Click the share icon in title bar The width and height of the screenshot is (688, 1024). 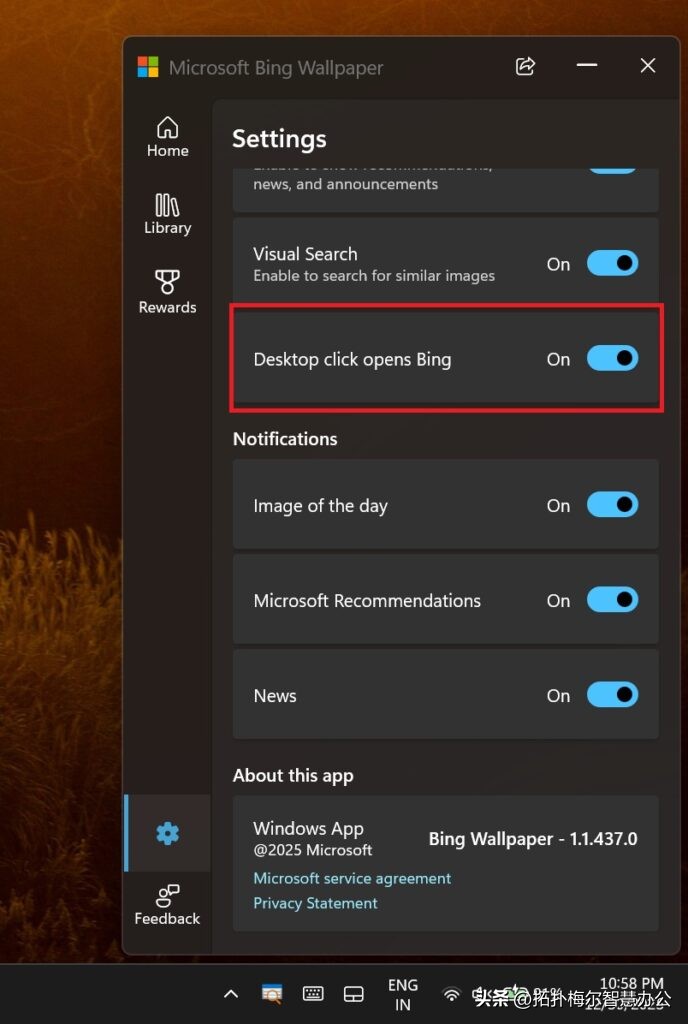coord(525,66)
